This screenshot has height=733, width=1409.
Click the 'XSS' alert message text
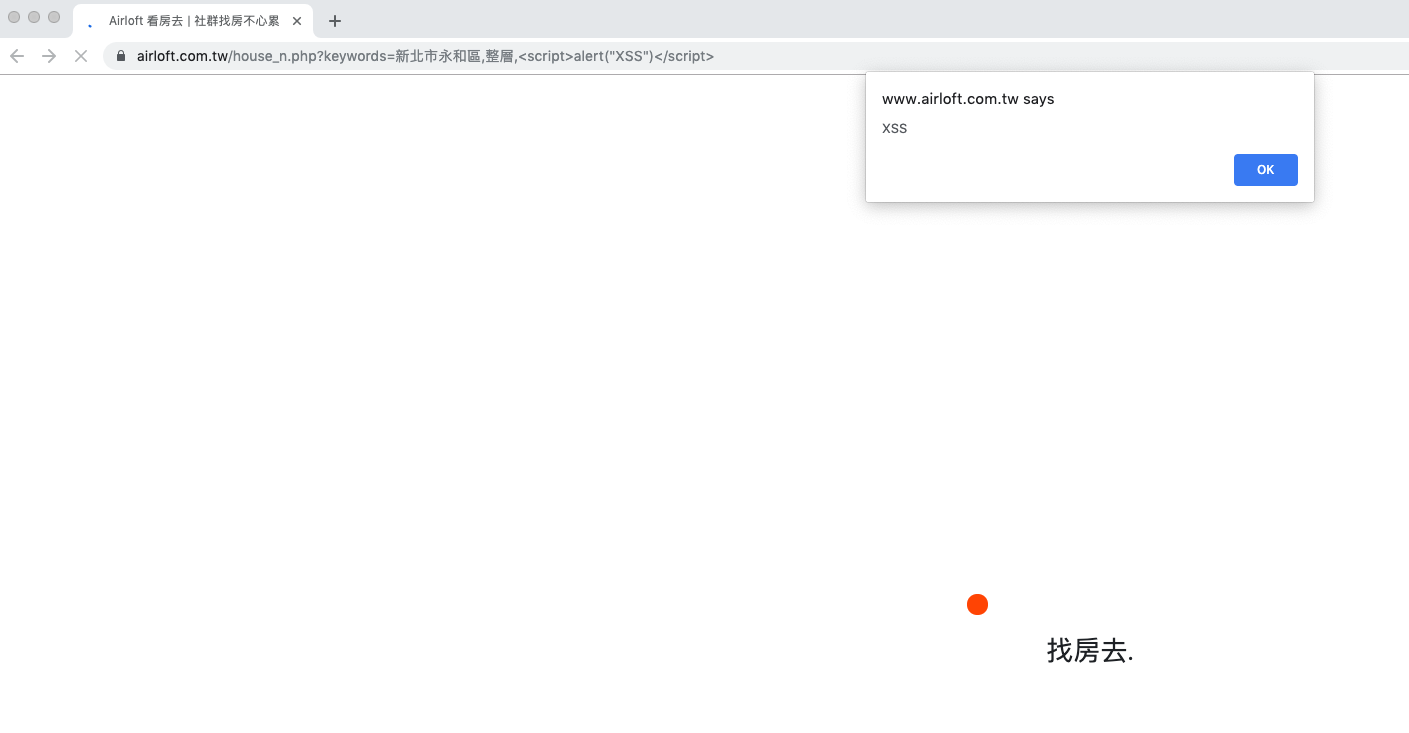(894, 128)
